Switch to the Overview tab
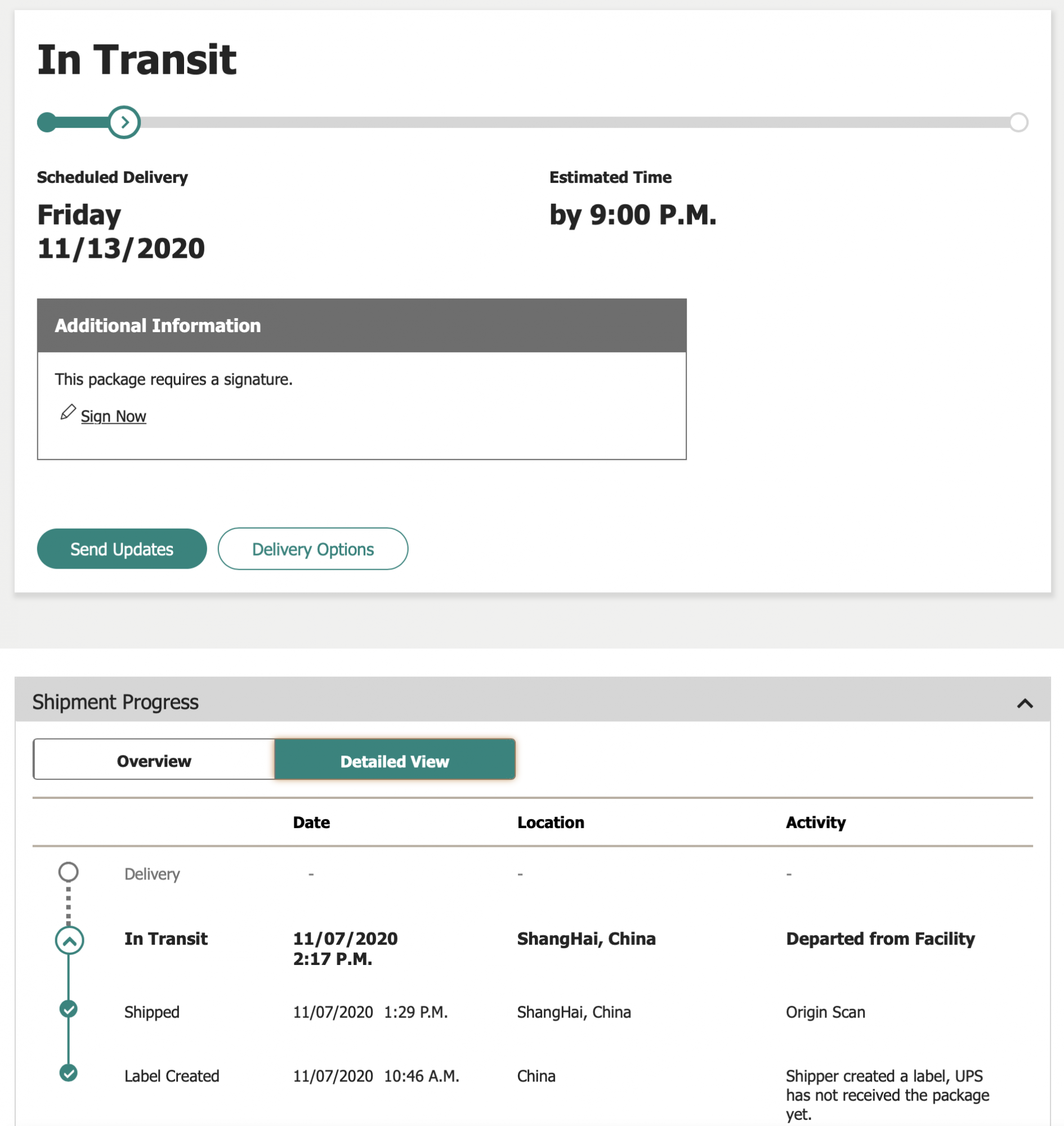Image resolution: width=1064 pixels, height=1126 pixels. tap(154, 760)
